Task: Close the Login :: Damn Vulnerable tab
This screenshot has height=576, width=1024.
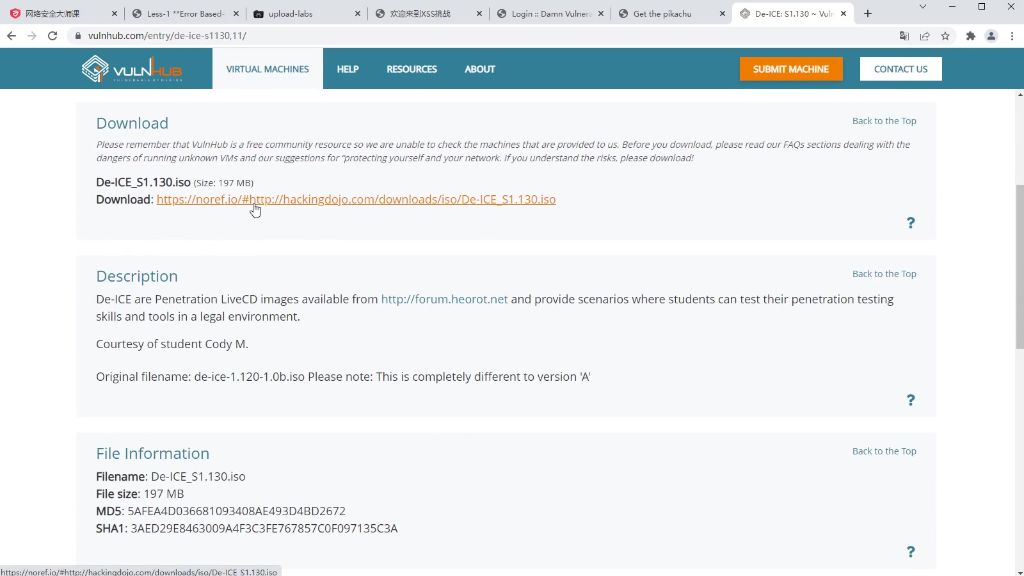Action: [x=600, y=13]
